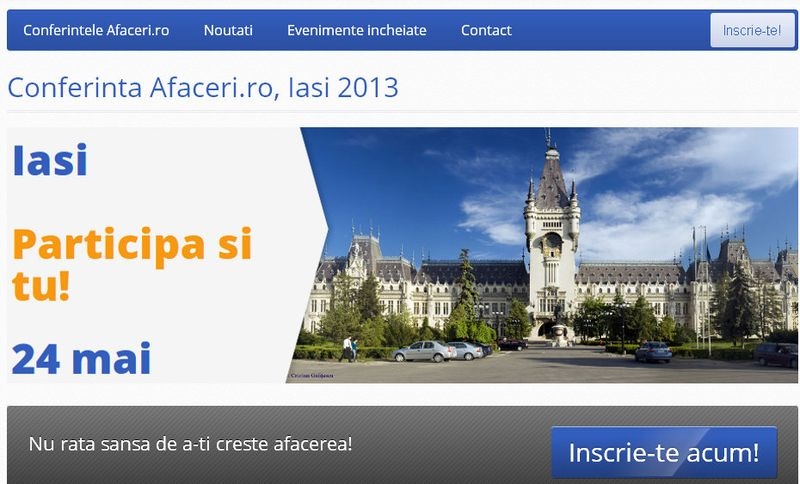Click the Conferinta Afaceri.ro, Iasi 2013 heading

(x=203, y=87)
